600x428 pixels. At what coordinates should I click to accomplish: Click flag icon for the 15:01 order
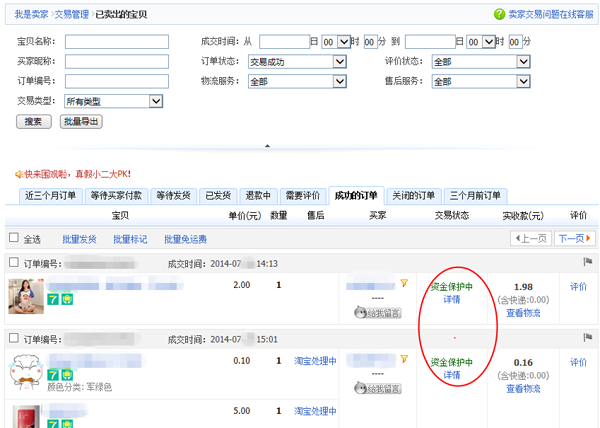[588, 337]
